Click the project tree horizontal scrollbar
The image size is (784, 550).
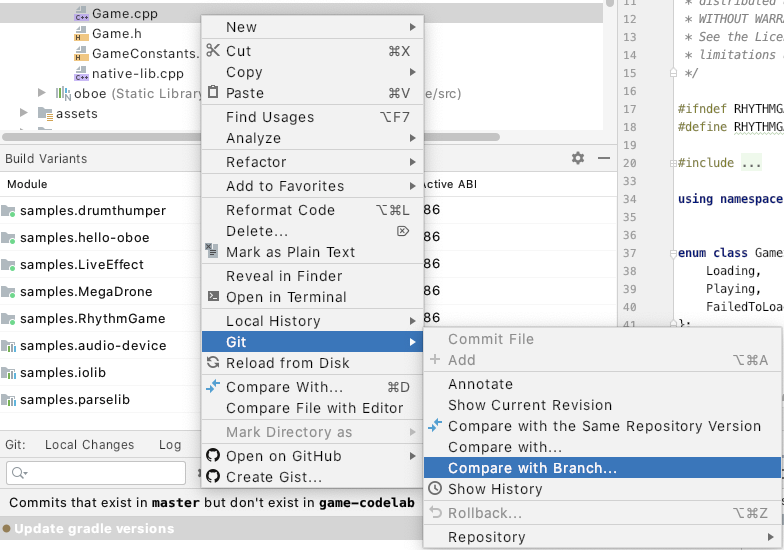pos(100,136)
